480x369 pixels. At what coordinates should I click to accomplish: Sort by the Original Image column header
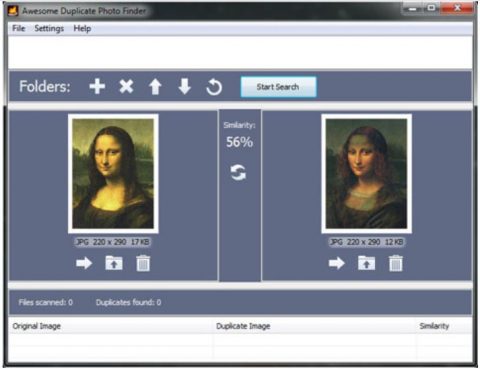pos(111,326)
